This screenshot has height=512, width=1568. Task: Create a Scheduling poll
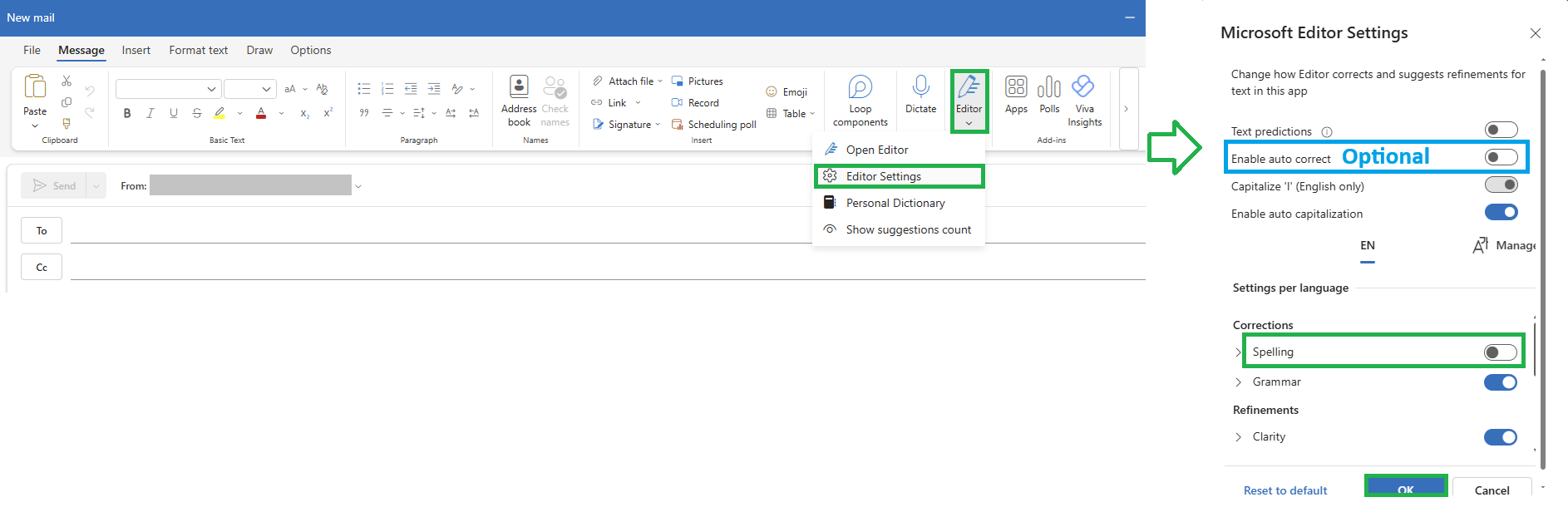pos(714,125)
